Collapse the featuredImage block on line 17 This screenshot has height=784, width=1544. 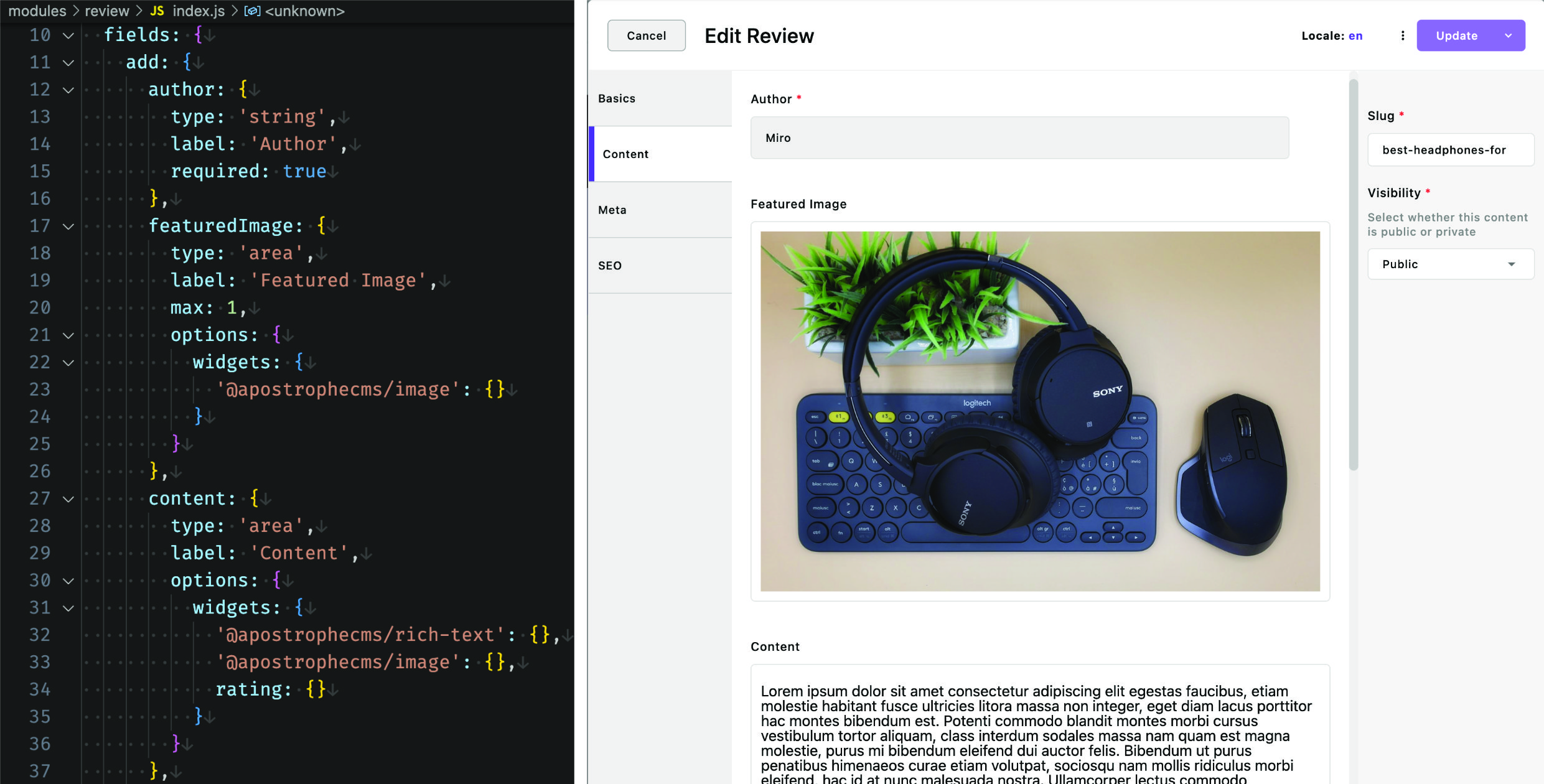click(x=68, y=226)
